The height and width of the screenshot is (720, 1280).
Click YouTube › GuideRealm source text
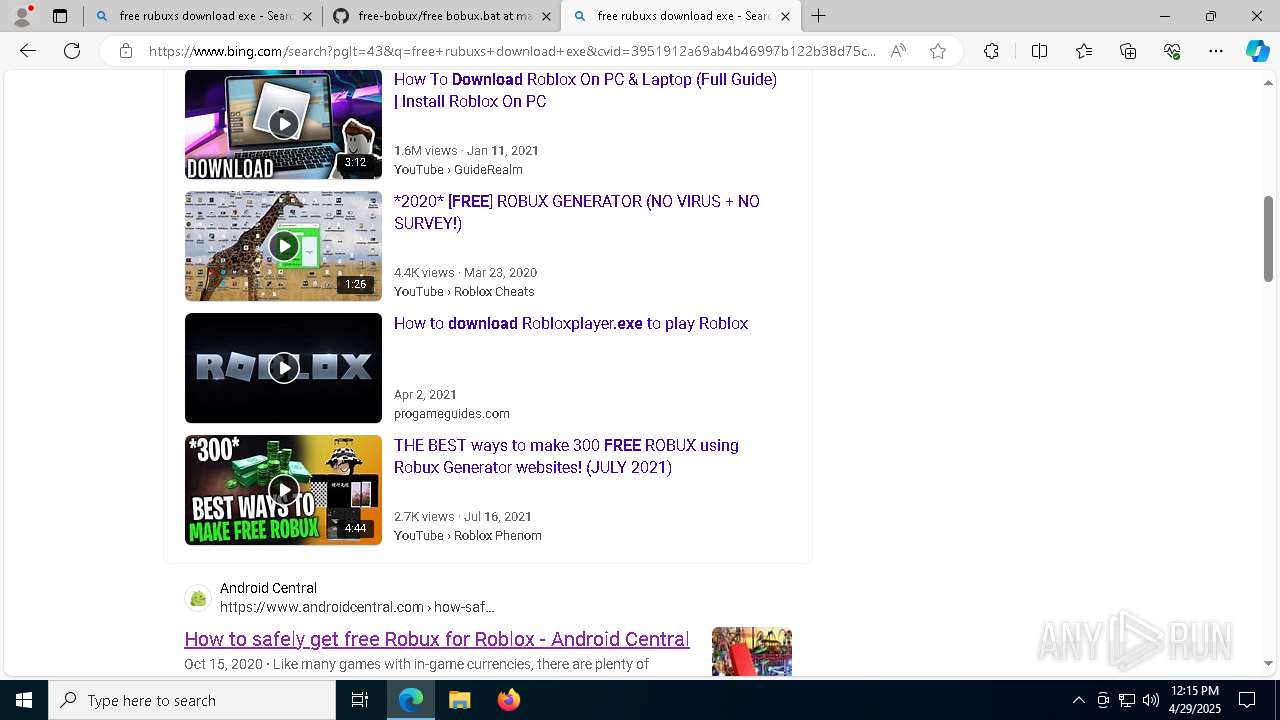(458, 170)
